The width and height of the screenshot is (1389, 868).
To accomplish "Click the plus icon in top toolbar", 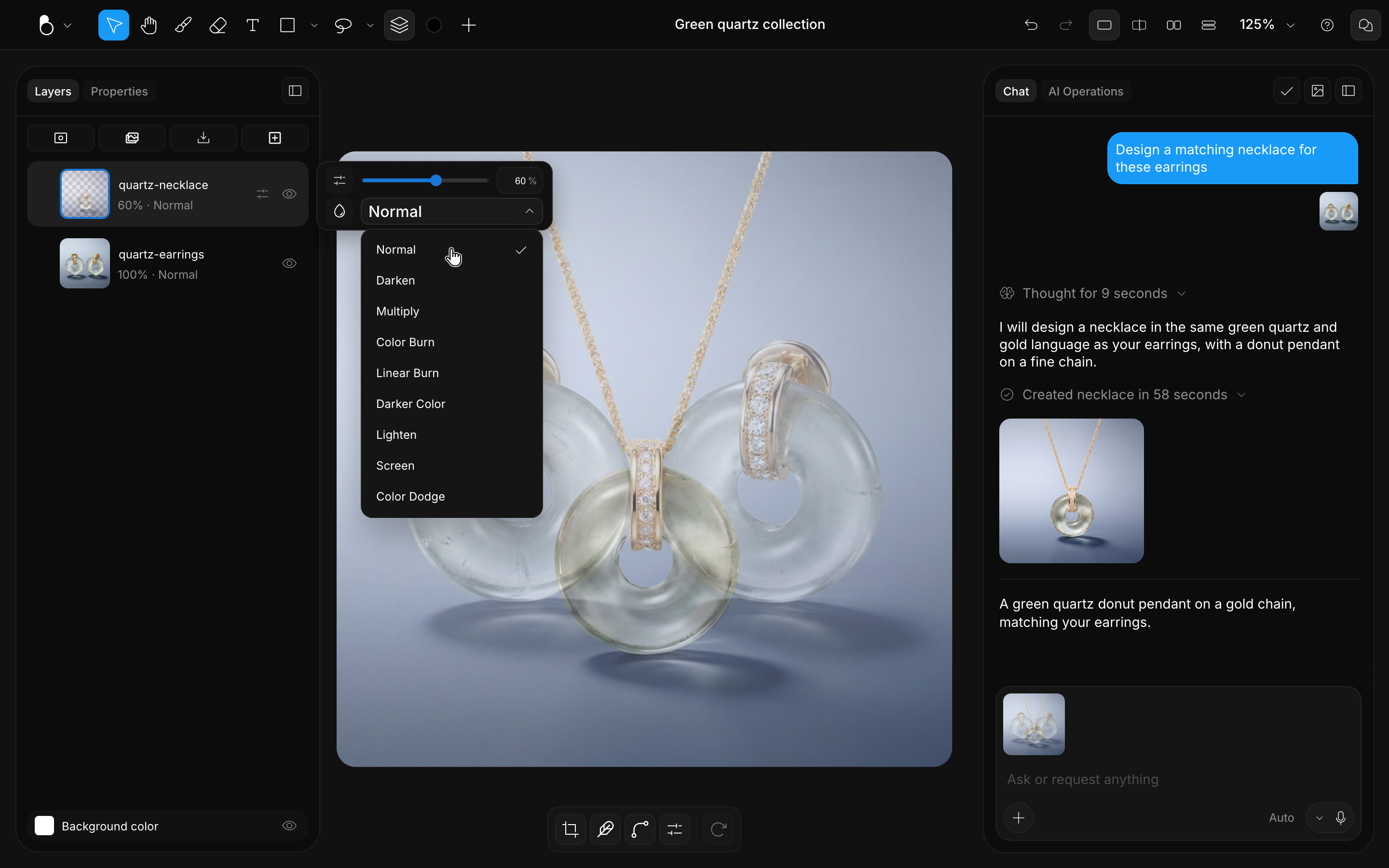I will [469, 25].
